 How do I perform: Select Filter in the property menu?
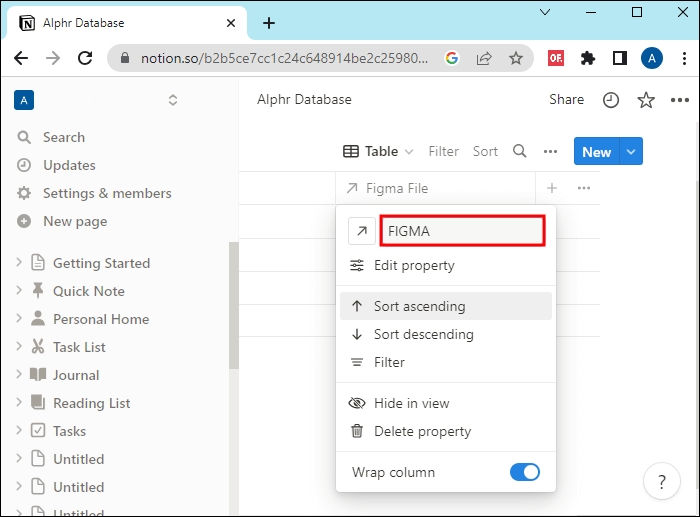pos(446,362)
